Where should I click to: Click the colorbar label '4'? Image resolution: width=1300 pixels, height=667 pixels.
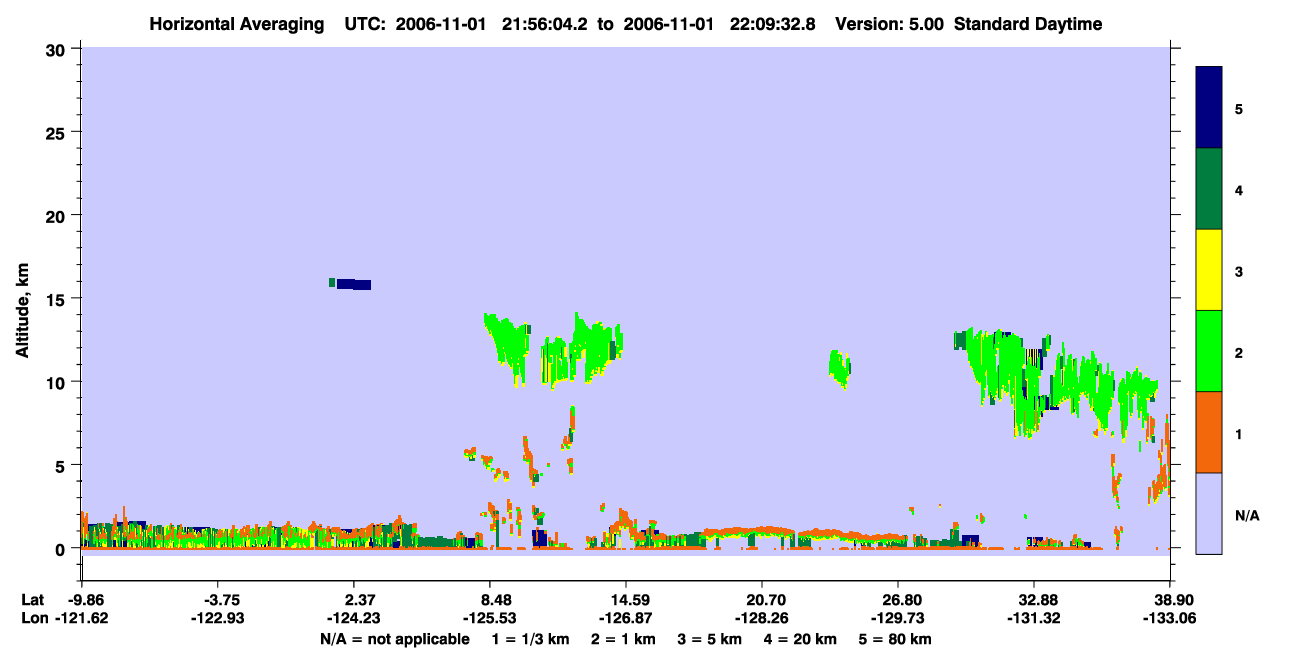click(x=1239, y=189)
